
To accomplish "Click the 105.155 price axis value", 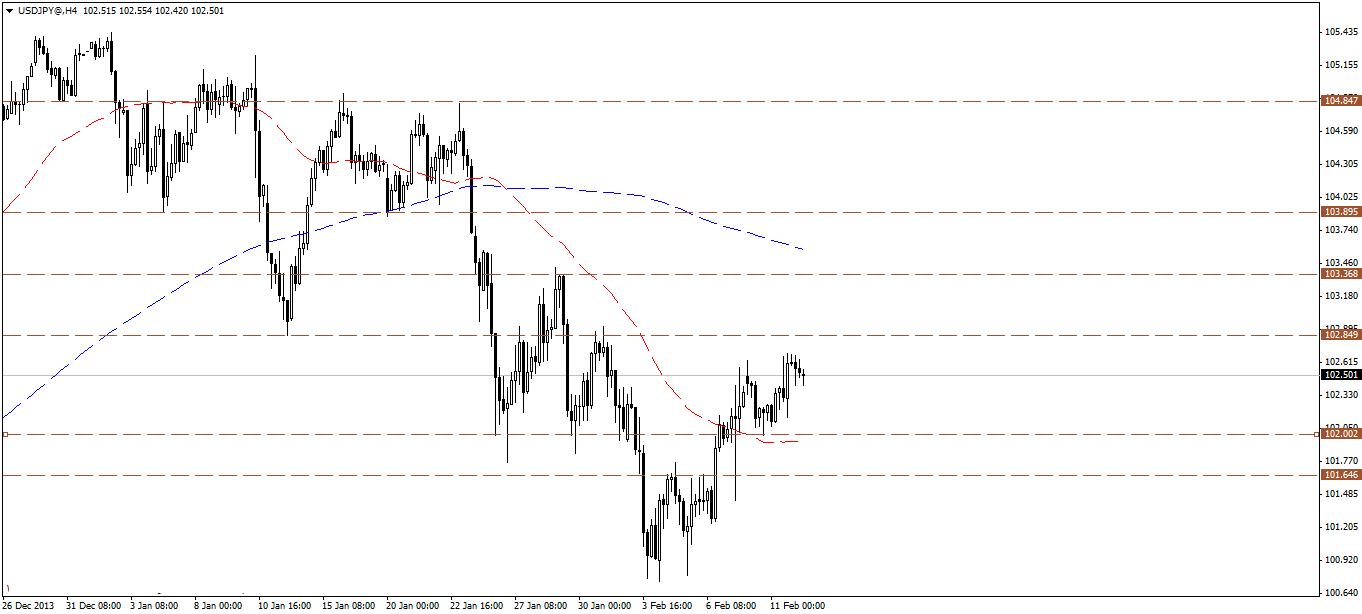I will 1341,65.
